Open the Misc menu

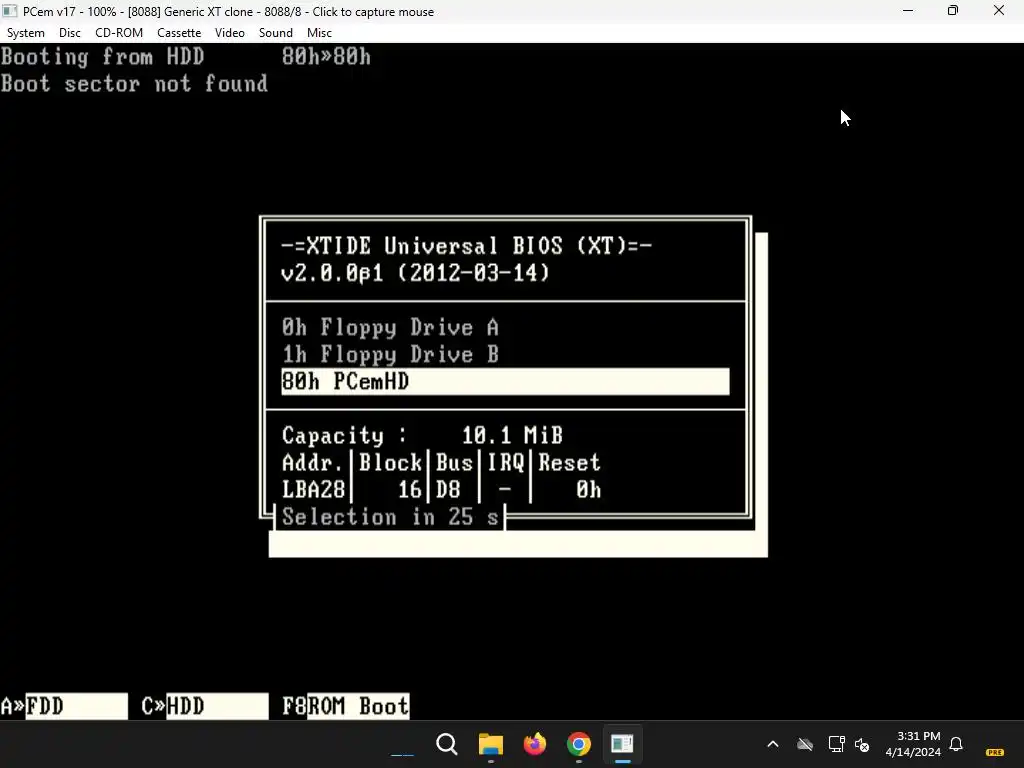point(319,33)
